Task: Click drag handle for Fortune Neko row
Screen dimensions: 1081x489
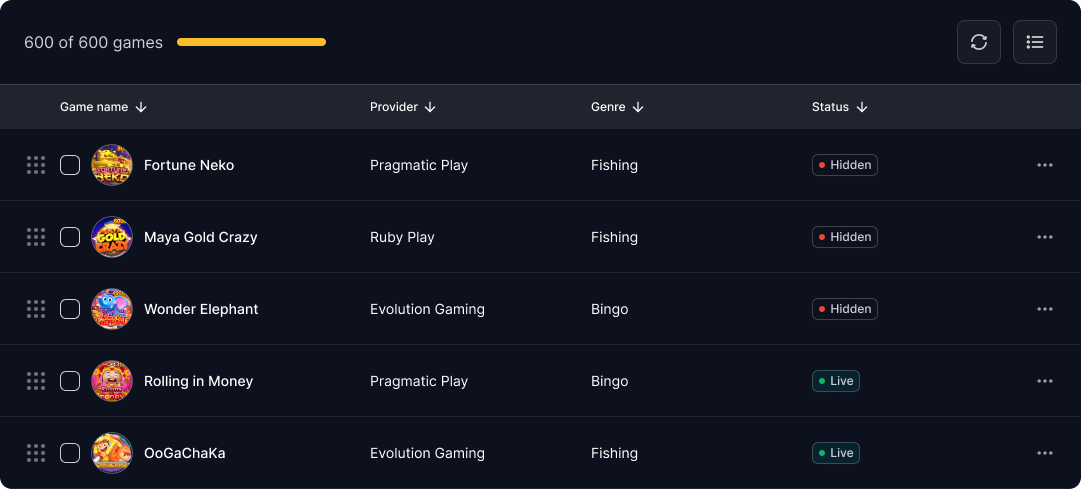Action: click(36, 165)
